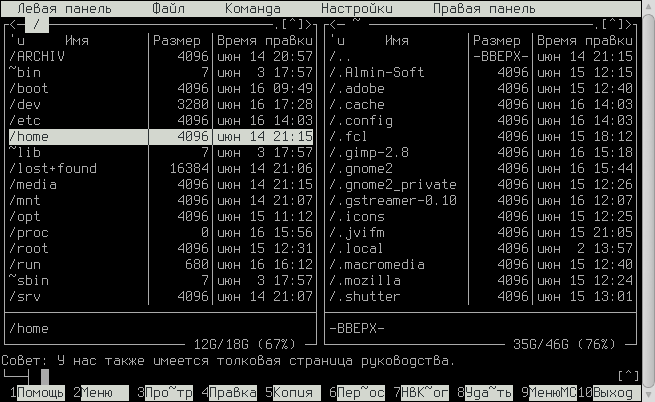Viewport: 655px width, 402px height.
Task: Sort right panel by Имя column header
Action: [397, 41]
